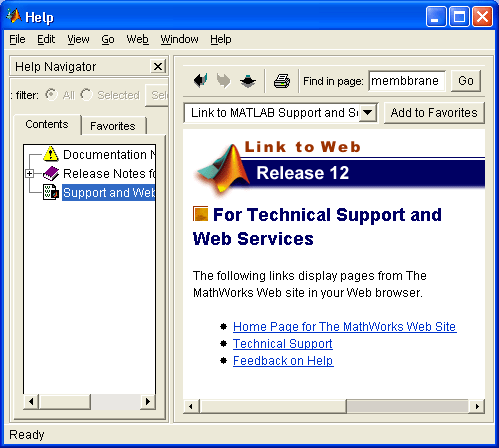The height and width of the screenshot is (448, 499).
Task: Open the Technical Support link
Action: click(283, 344)
